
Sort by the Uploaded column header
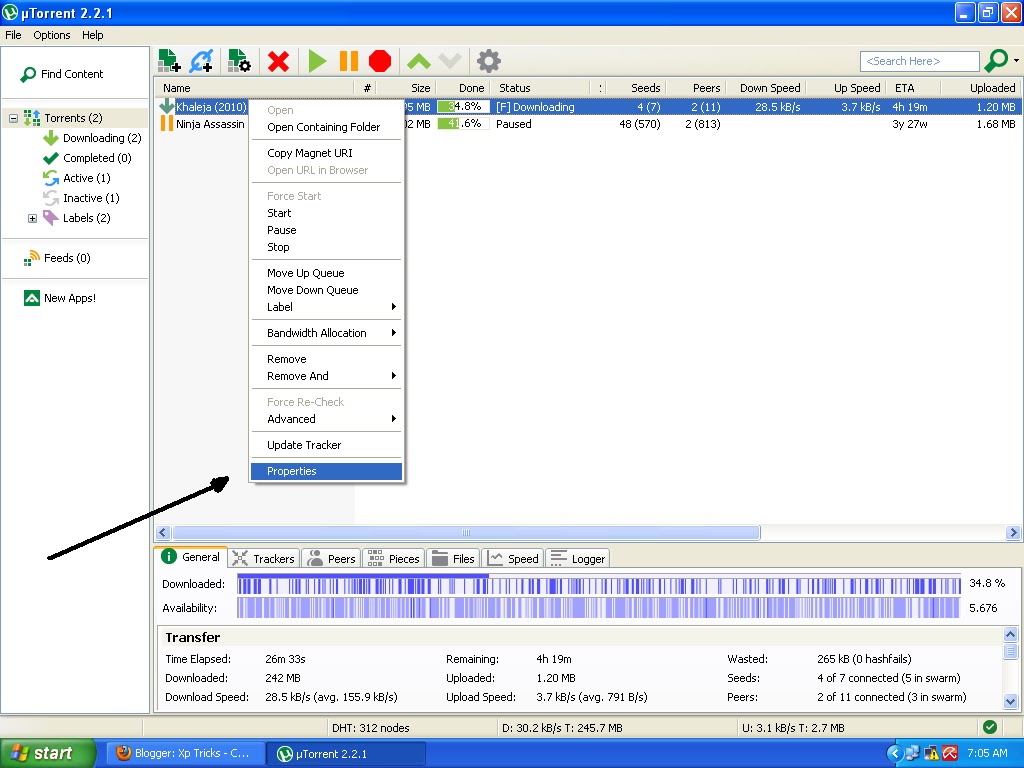(x=981, y=88)
